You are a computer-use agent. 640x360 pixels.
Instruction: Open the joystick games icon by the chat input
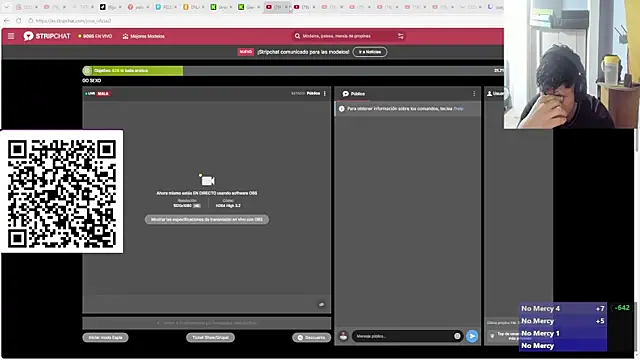pos(343,336)
